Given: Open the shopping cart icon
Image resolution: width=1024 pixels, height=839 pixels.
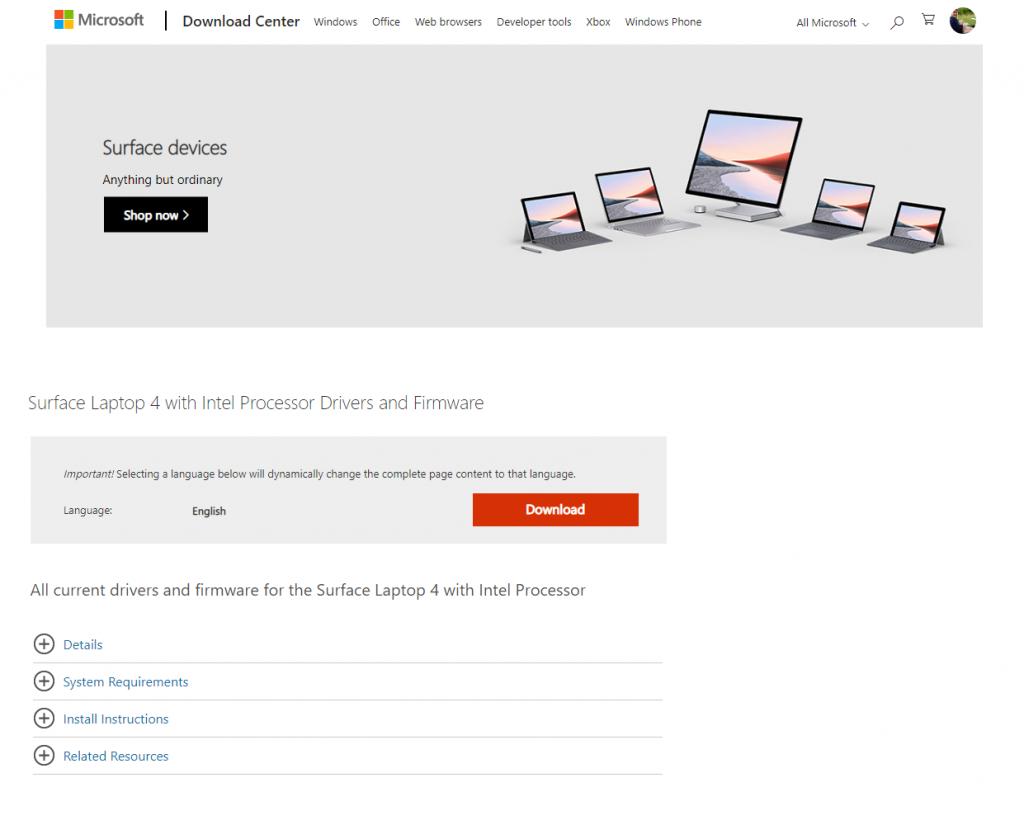Looking at the screenshot, I should click(x=928, y=21).
